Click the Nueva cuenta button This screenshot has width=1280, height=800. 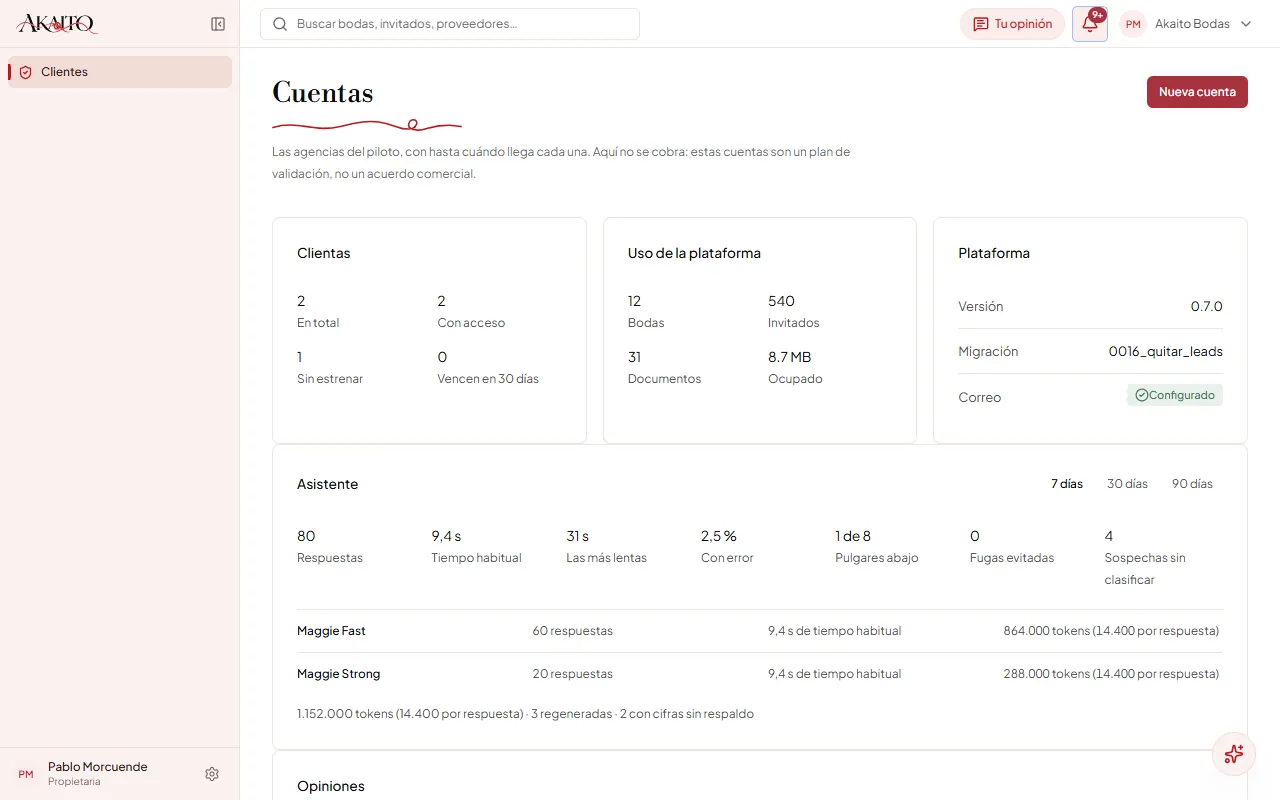click(x=1197, y=92)
